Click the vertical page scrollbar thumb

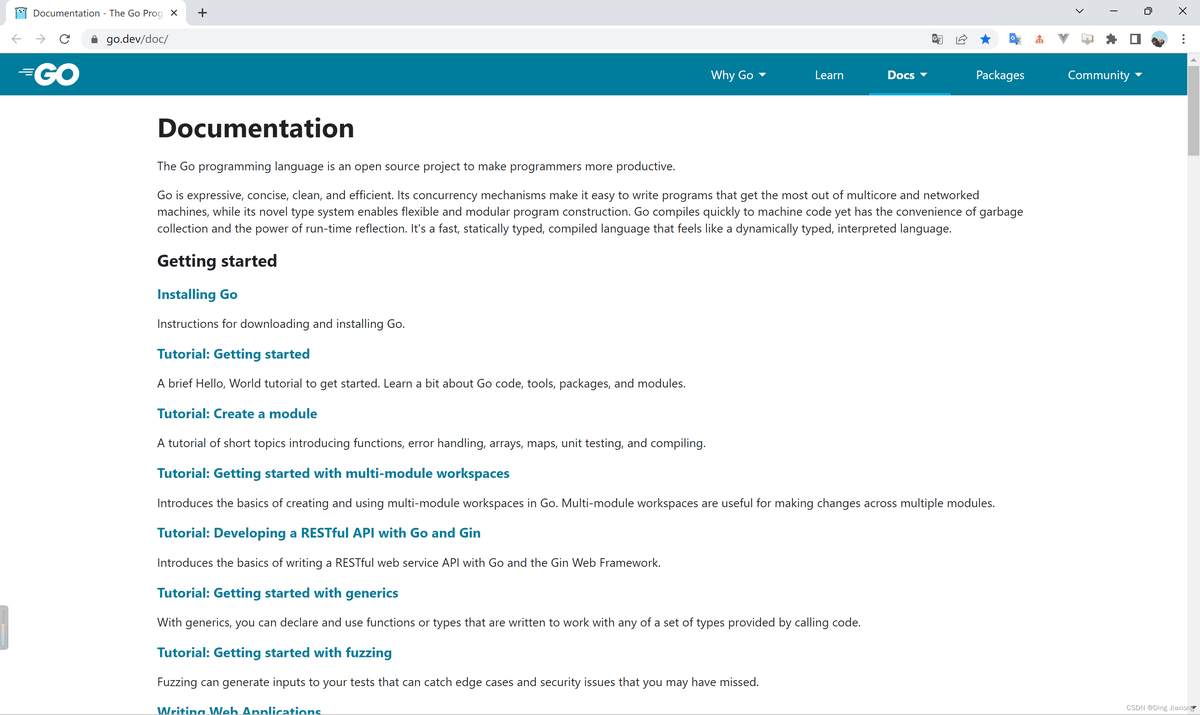click(x=1193, y=111)
